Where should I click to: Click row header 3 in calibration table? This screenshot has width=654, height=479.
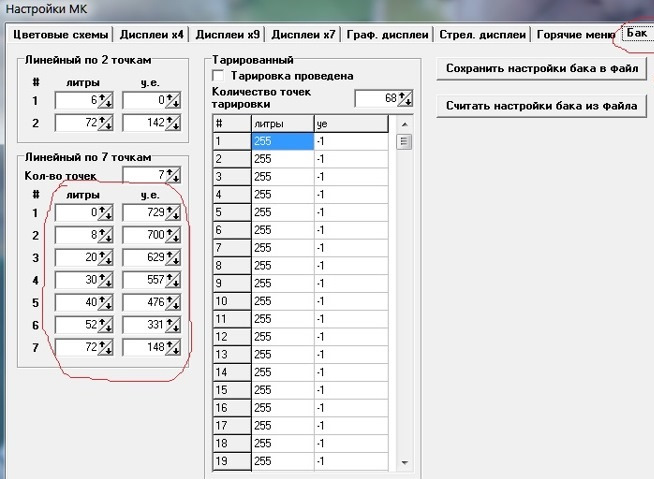click(x=232, y=177)
